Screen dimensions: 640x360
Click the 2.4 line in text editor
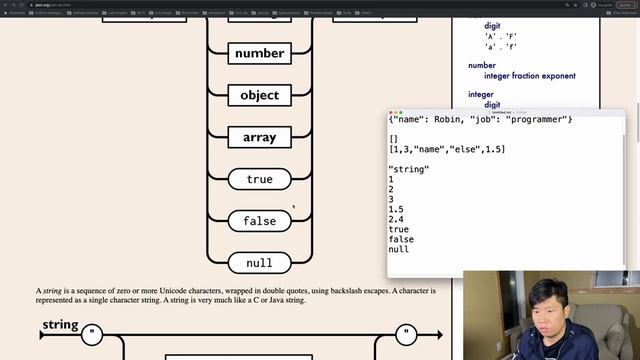pos(396,219)
